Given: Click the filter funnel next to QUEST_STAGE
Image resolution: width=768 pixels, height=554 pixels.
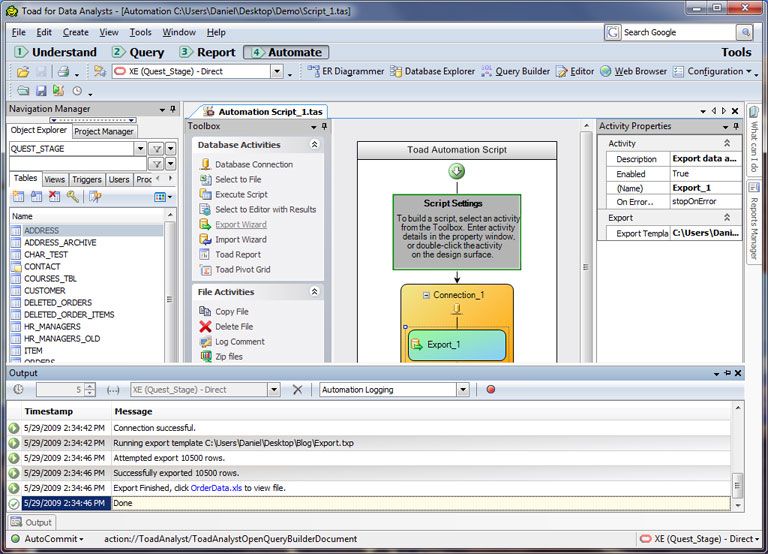Looking at the screenshot, I should [156, 148].
